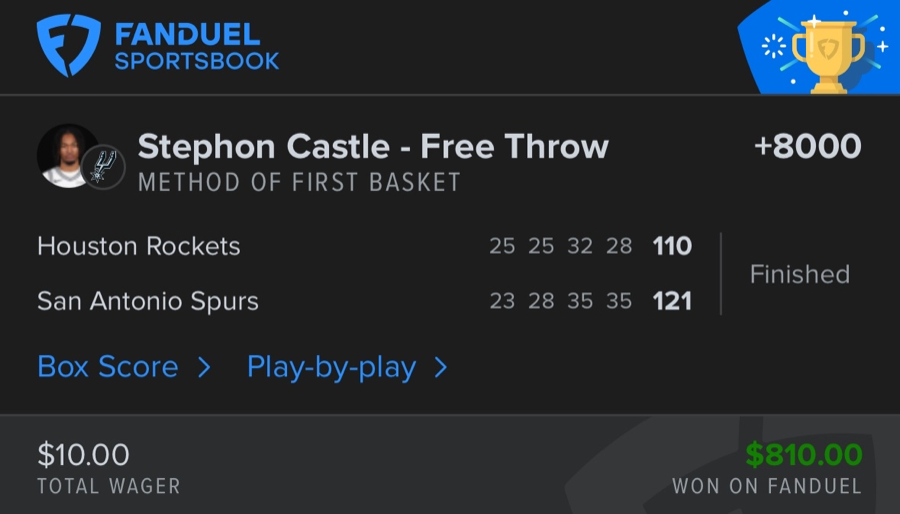Screen dimensions: 900x514
Task: Click the $10.00 total wager amount
Action: click(83, 455)
